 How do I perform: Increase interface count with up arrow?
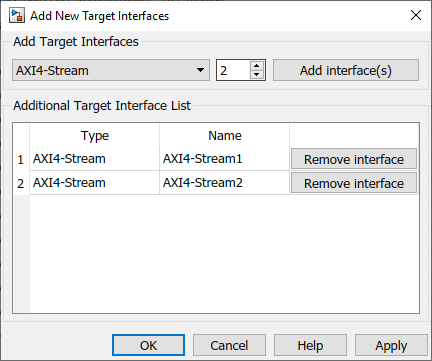tap(256, 65)
